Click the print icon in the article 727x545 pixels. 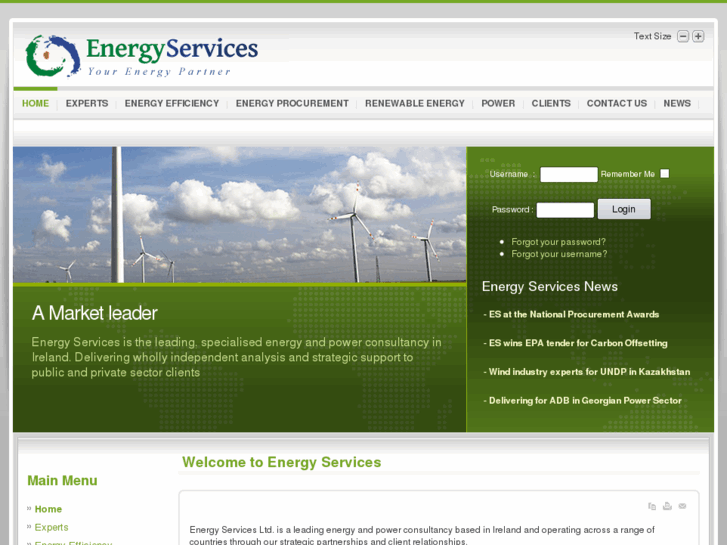[x=667, y=506]
